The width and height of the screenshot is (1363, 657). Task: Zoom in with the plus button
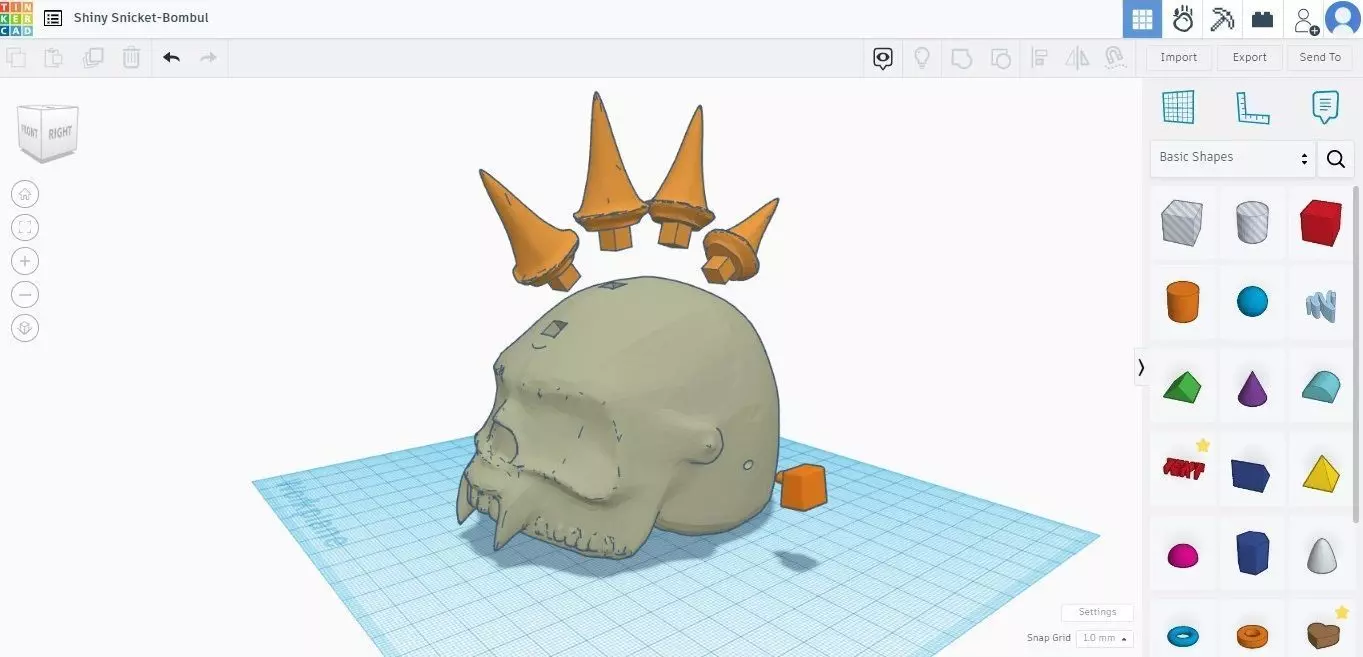click(x=25, y=261)
